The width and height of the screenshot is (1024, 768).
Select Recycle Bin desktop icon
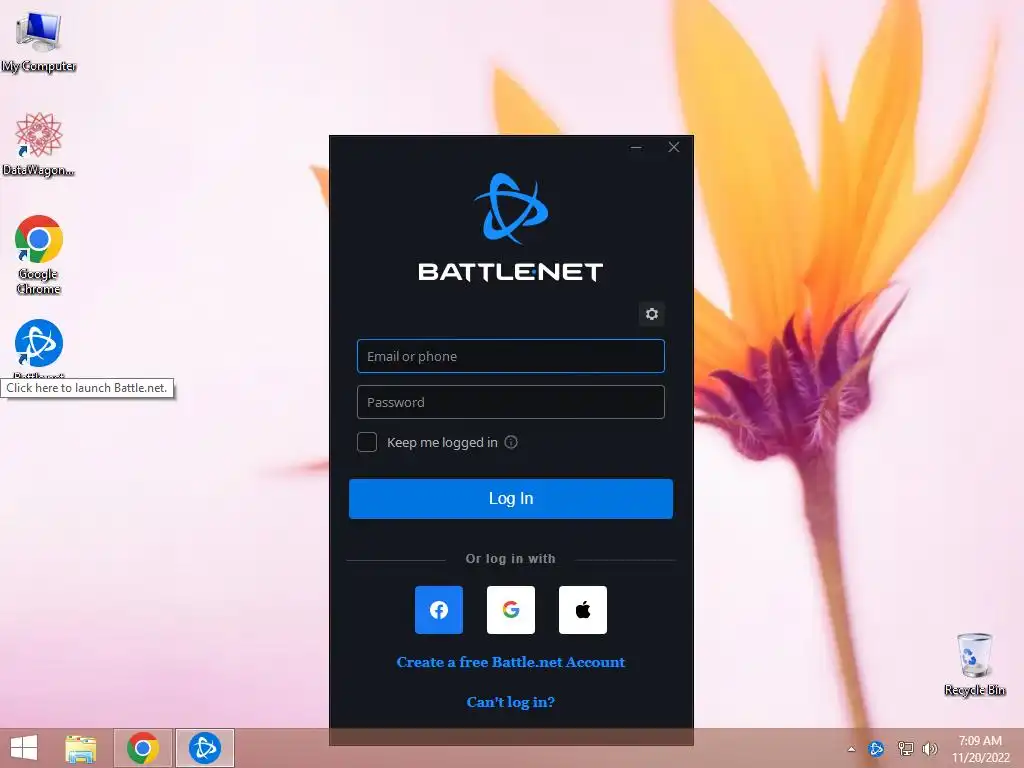(974, 665)
